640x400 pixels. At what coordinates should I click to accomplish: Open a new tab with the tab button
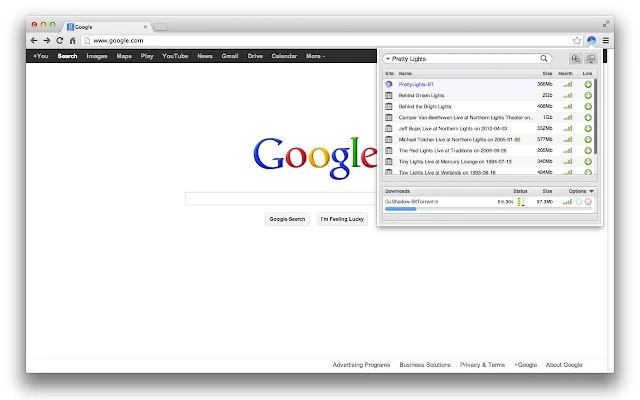[161, 27]
